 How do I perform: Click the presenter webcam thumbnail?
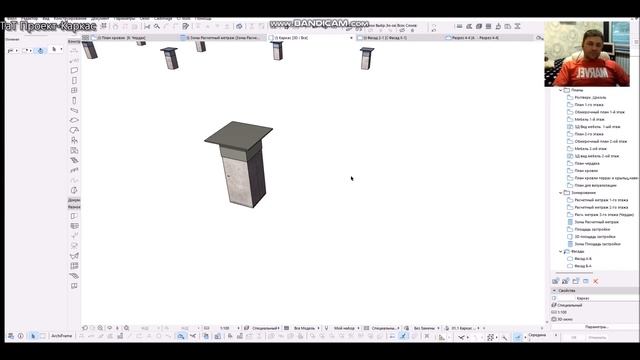click(x=587, y=53)
